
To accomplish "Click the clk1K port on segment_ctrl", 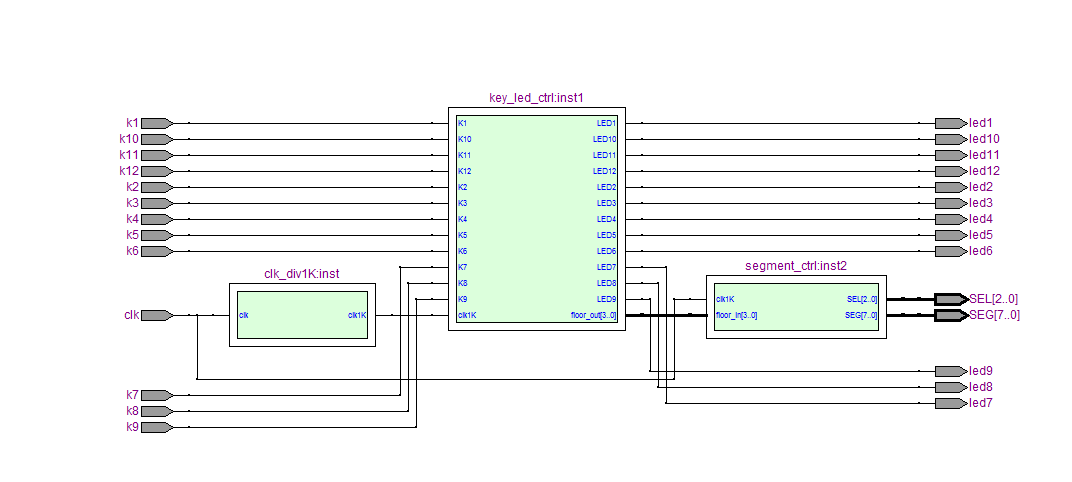I will [x=725, y=299].
